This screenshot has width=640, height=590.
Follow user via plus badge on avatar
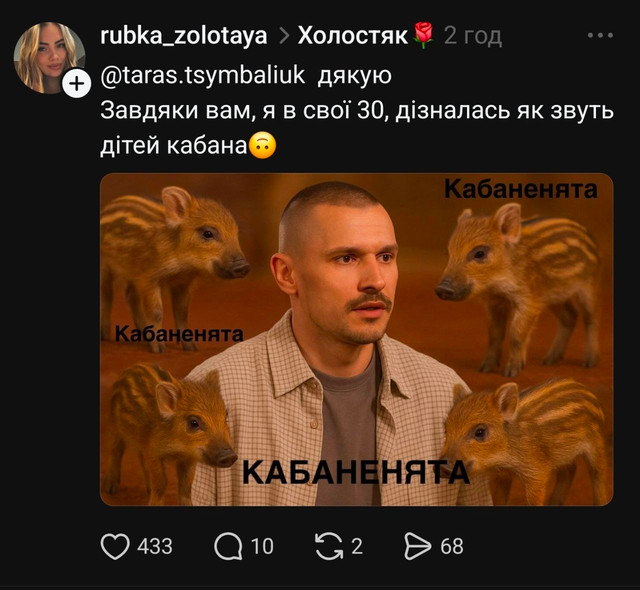pos(76,84)
